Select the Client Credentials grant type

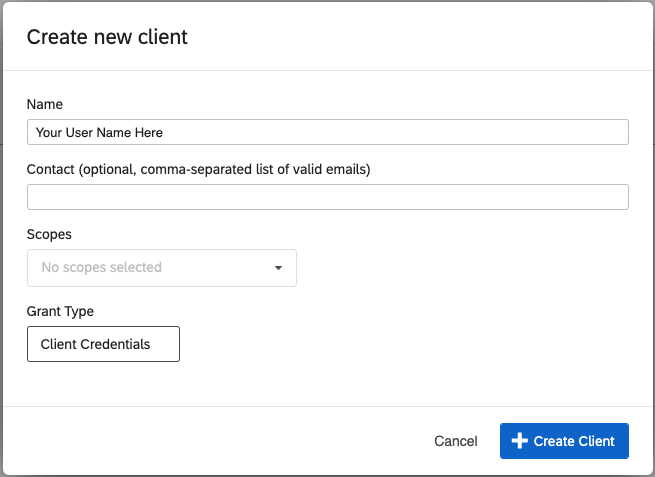point(103,344)
